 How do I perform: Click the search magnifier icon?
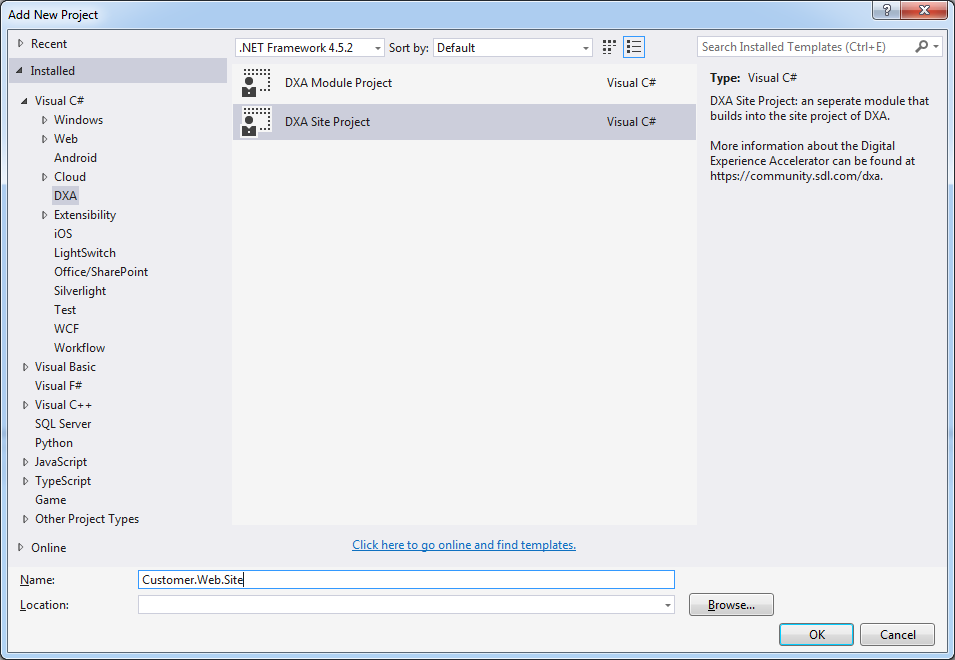(x=922, y=47)
